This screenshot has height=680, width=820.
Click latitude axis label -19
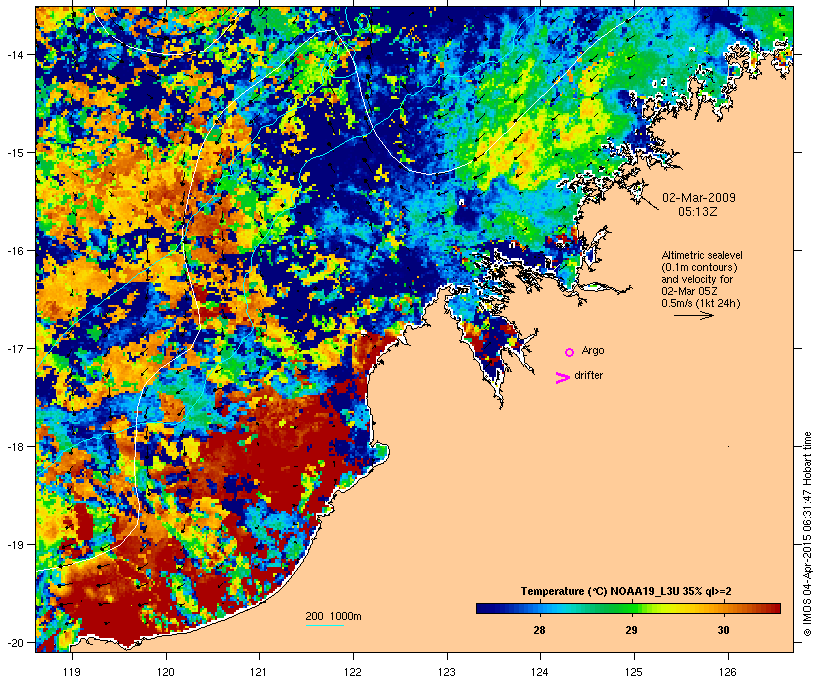click(14, 545)
